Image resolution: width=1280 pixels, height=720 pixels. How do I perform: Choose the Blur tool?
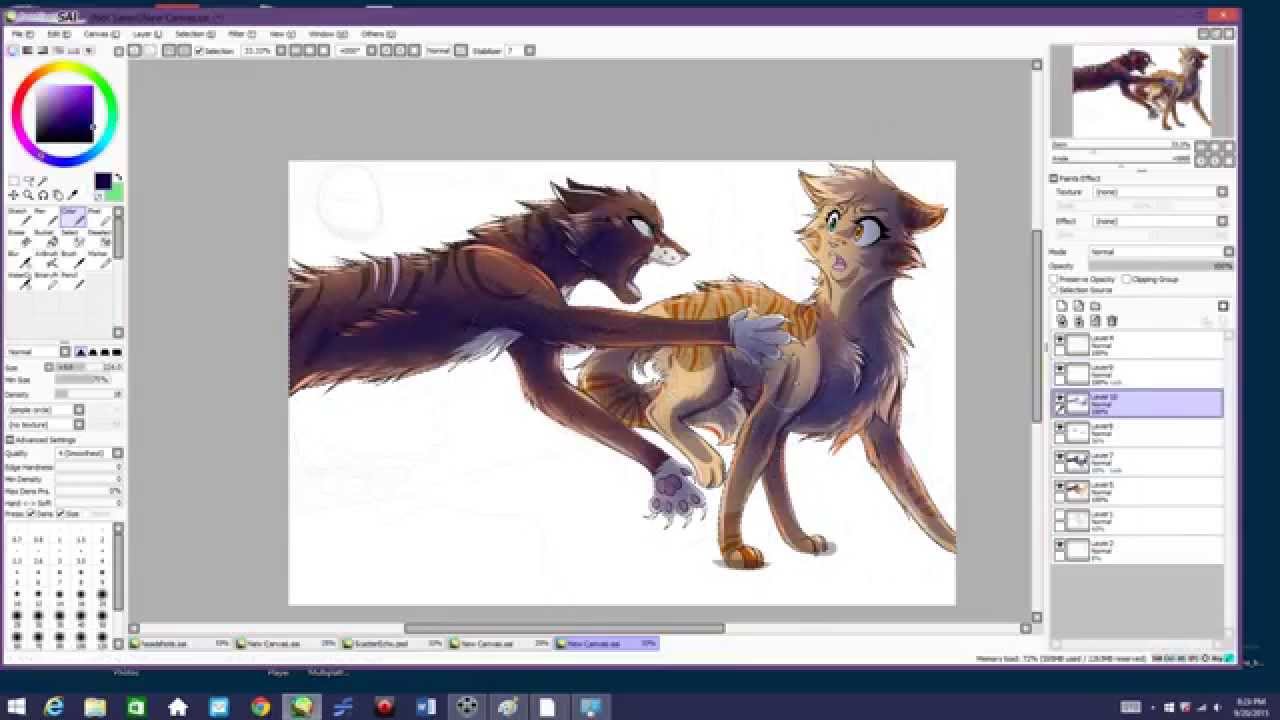pyautogui.click(x=19, y=259)
